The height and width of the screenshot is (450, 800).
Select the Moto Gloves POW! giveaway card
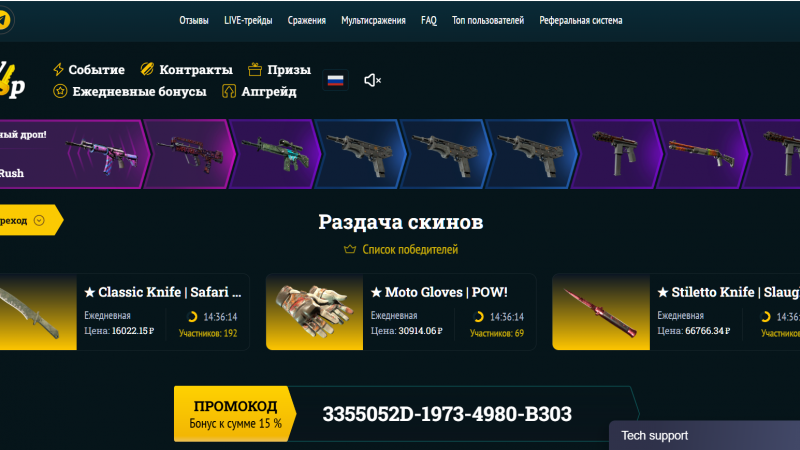401,312
